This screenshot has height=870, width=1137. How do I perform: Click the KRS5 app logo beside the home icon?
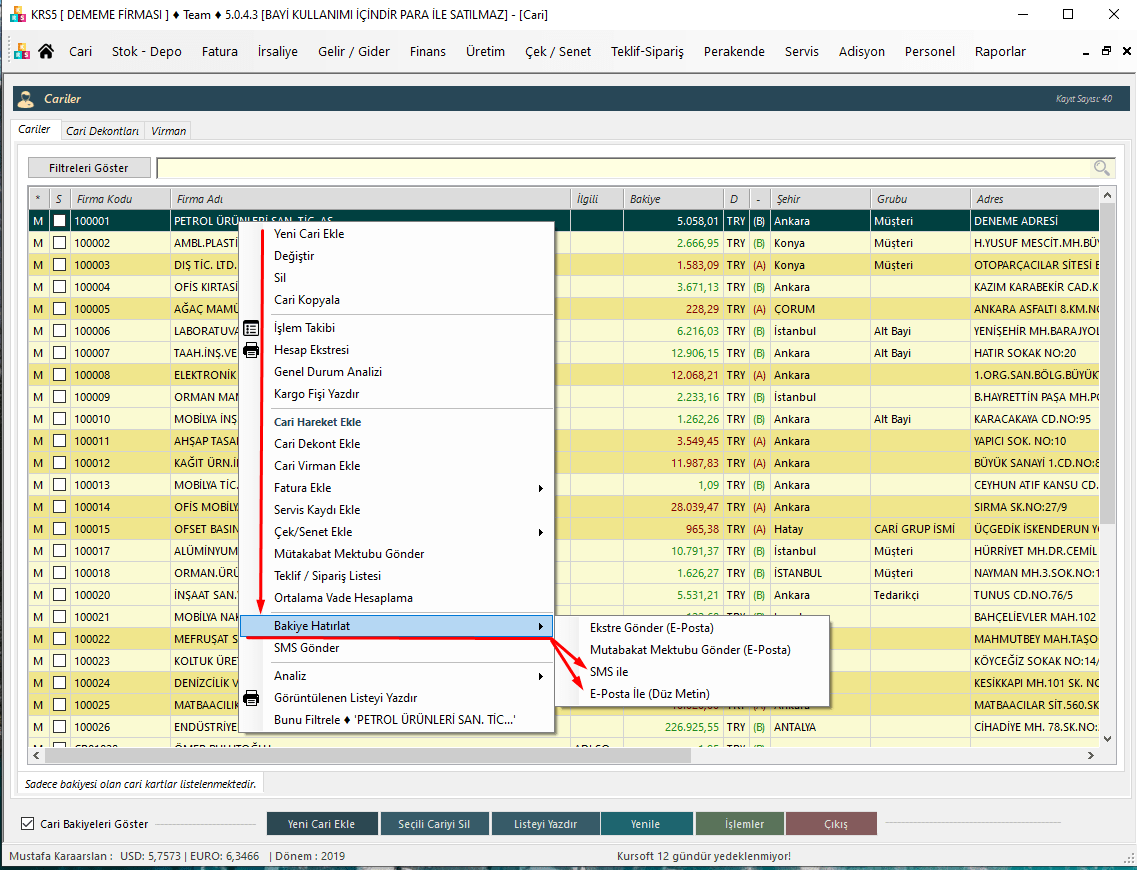coord(22,51)
